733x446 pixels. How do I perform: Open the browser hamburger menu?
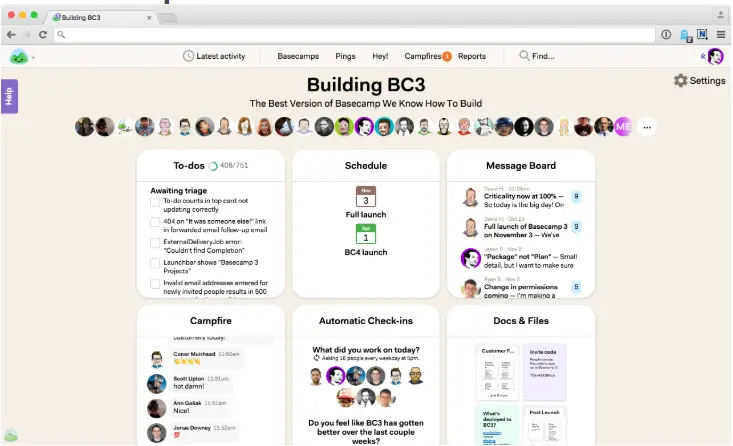click(x=721, y=35)
